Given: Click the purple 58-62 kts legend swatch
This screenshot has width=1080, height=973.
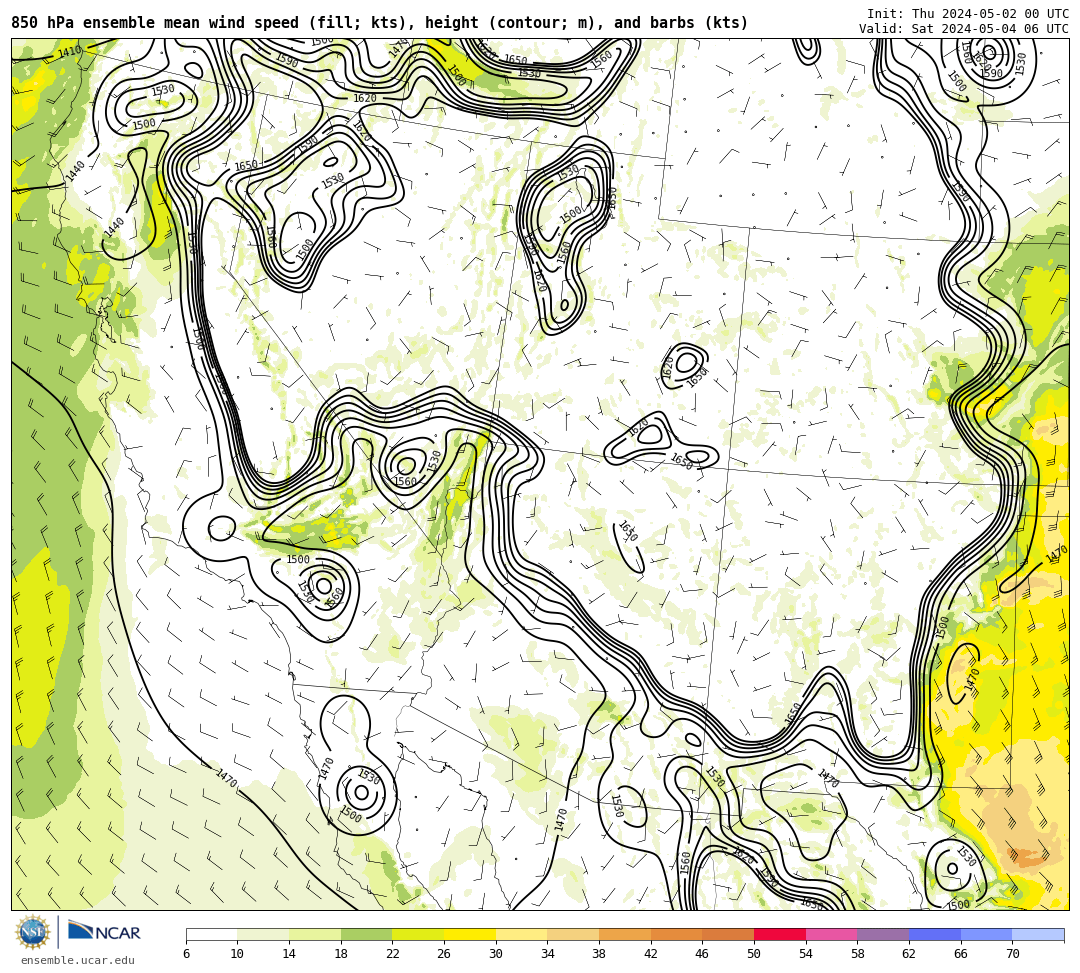Looking at the screenshot, I should pos(883,934).
